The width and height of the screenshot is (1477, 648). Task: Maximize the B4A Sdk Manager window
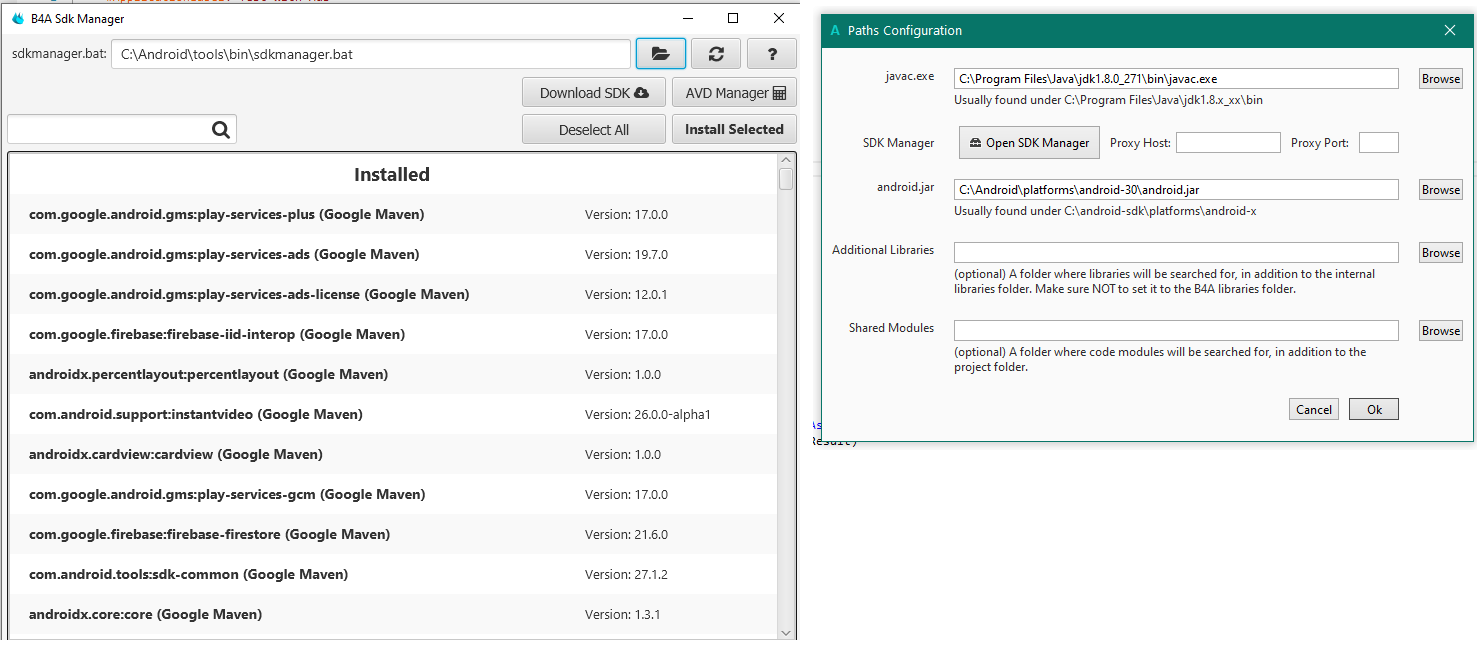tap(733, 18)
